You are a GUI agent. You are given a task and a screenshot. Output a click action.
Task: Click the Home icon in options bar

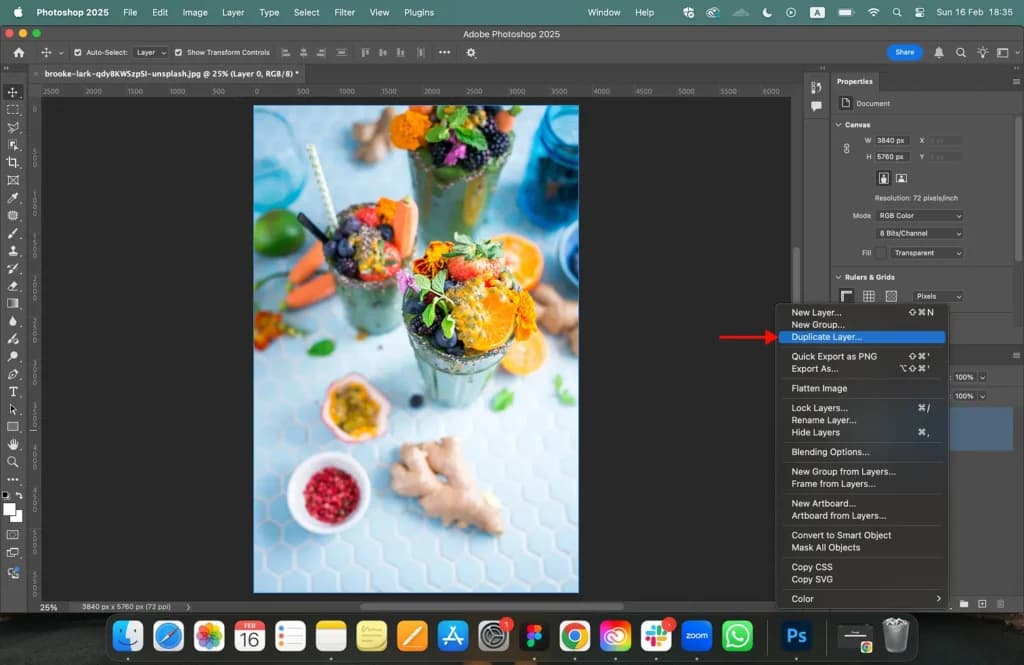coord(18,53)
